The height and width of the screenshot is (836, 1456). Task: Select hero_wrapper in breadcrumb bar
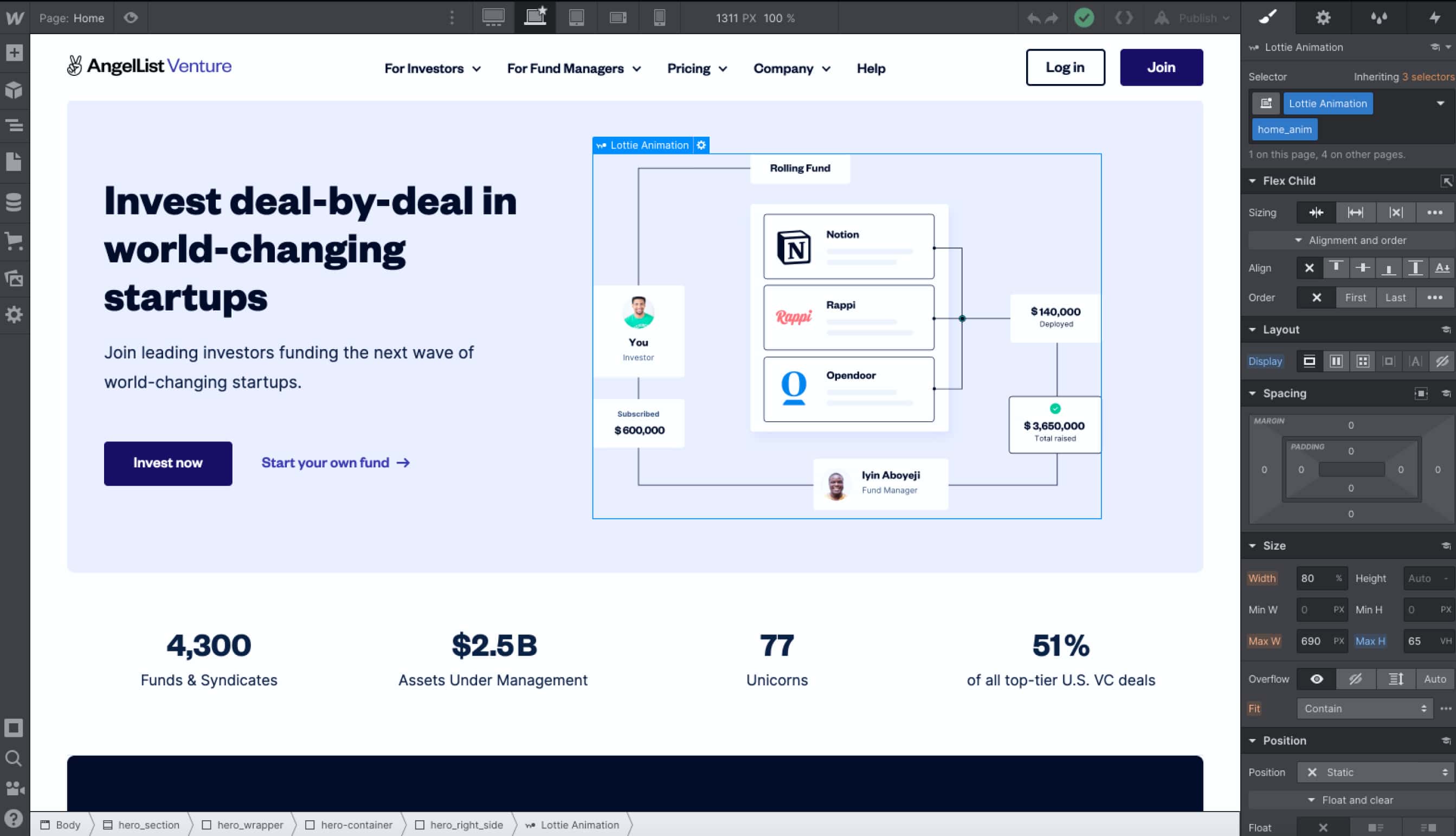point(250,825)
